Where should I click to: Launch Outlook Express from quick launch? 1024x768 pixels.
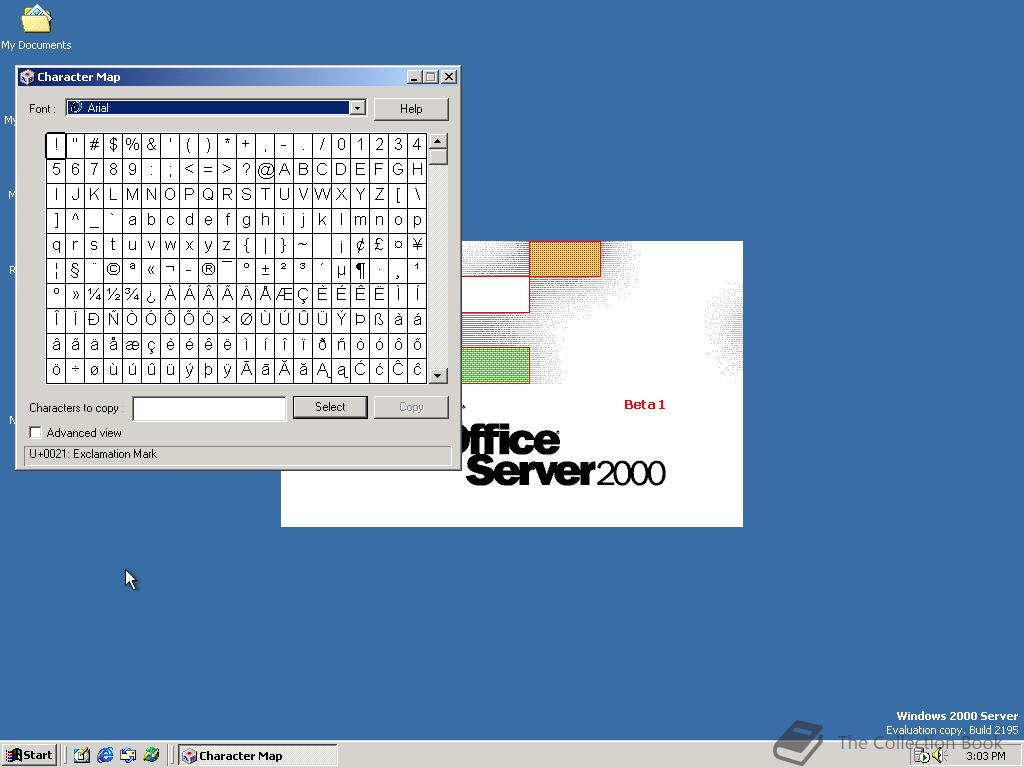pos(128,756)
